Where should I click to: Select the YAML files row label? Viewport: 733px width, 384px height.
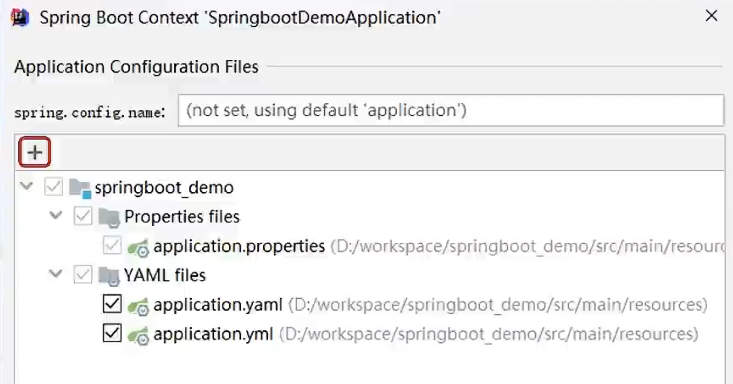(x=165, y=275)
